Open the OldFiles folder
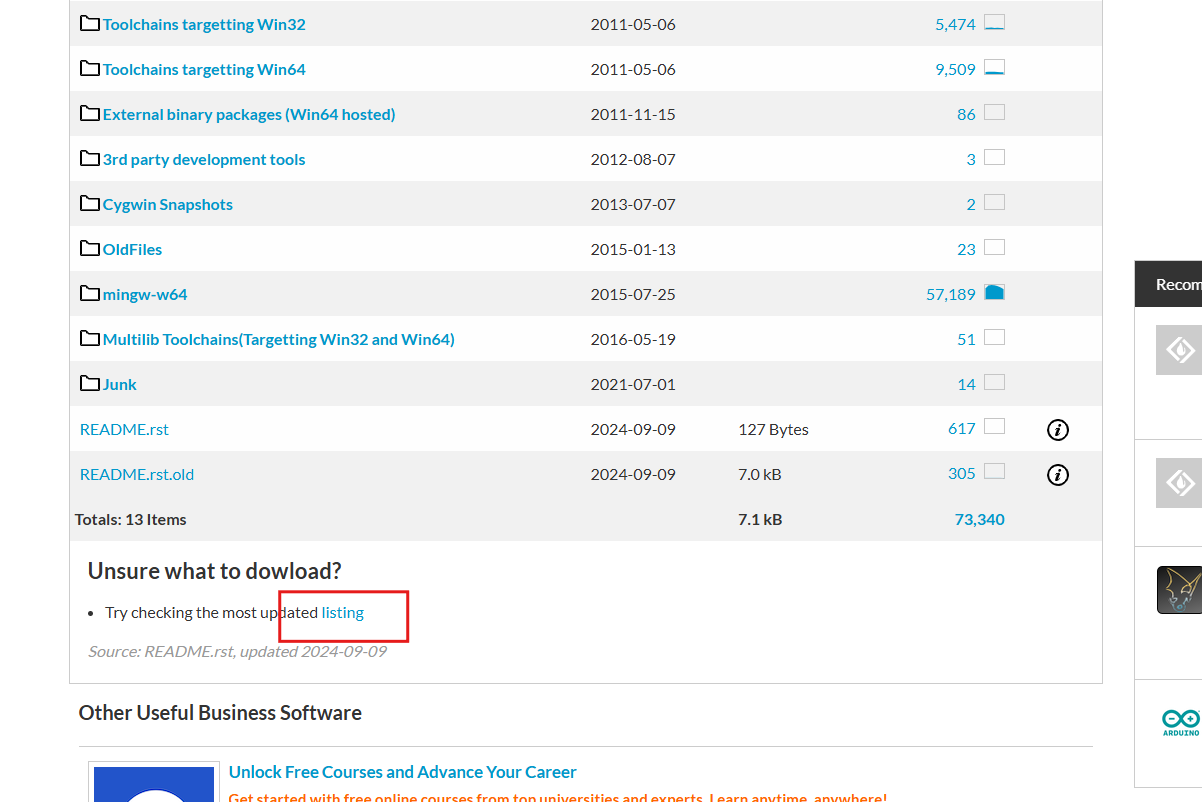 click(x=132, y=249)
